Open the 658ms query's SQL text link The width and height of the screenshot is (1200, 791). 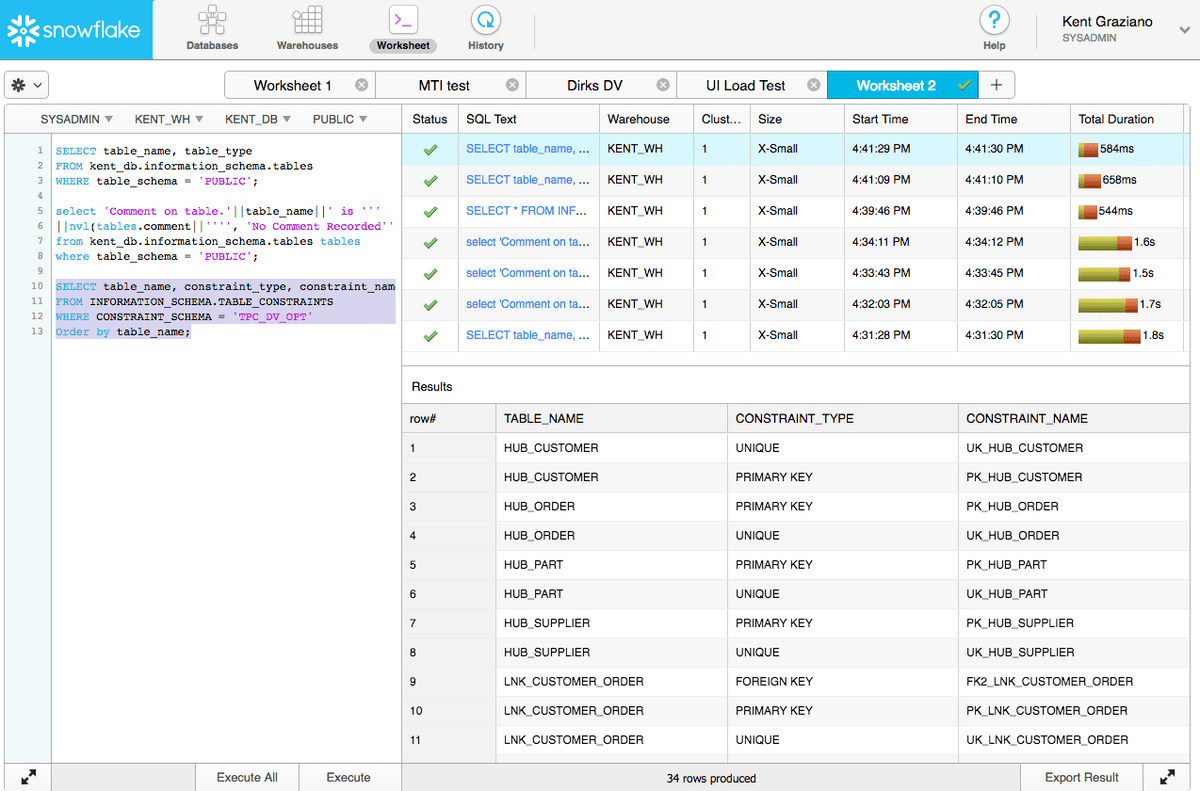tap(527, 180)
